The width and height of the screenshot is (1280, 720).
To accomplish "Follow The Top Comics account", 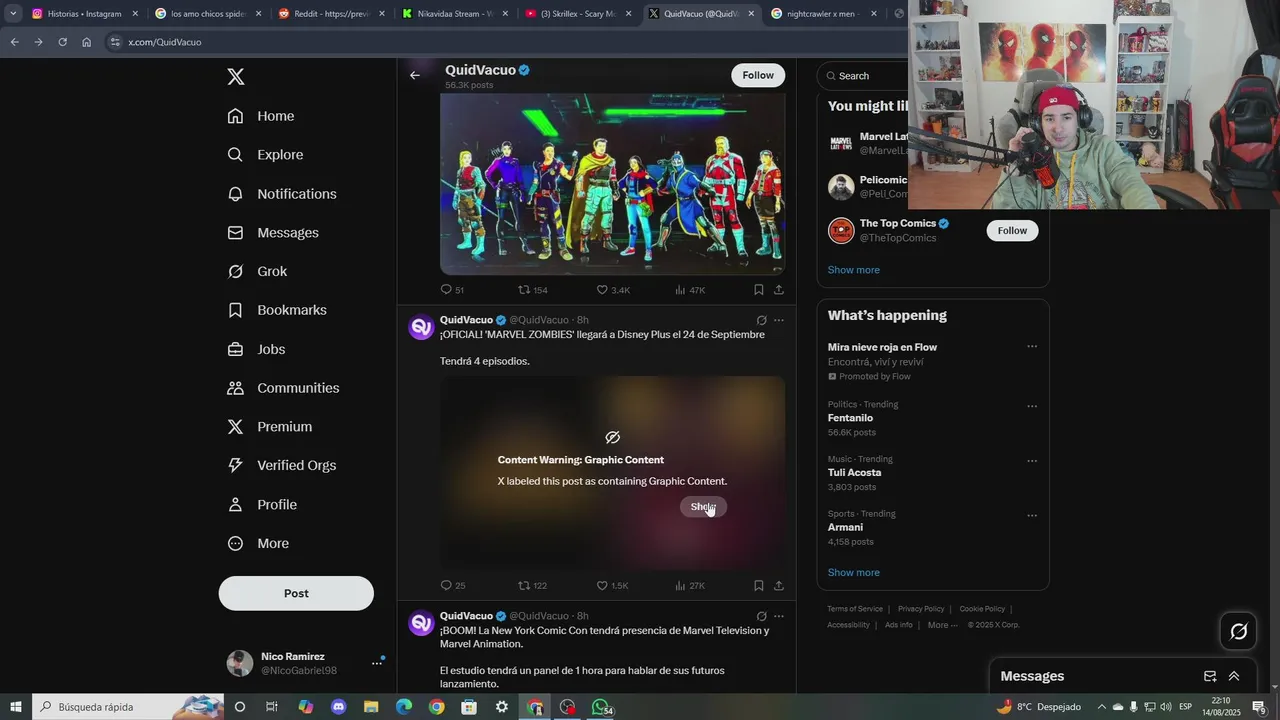I will coord(1012,231).
